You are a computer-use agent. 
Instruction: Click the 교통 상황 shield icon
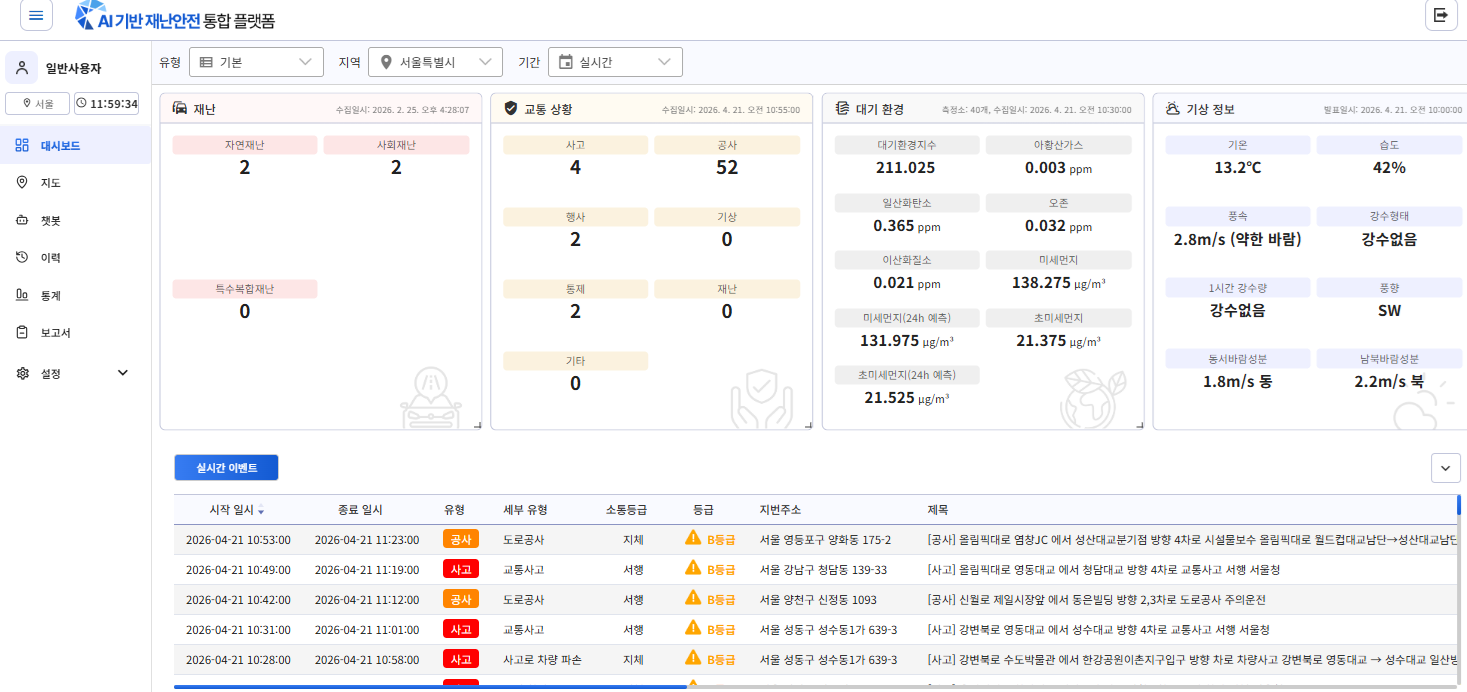click(x=511, y=108)
